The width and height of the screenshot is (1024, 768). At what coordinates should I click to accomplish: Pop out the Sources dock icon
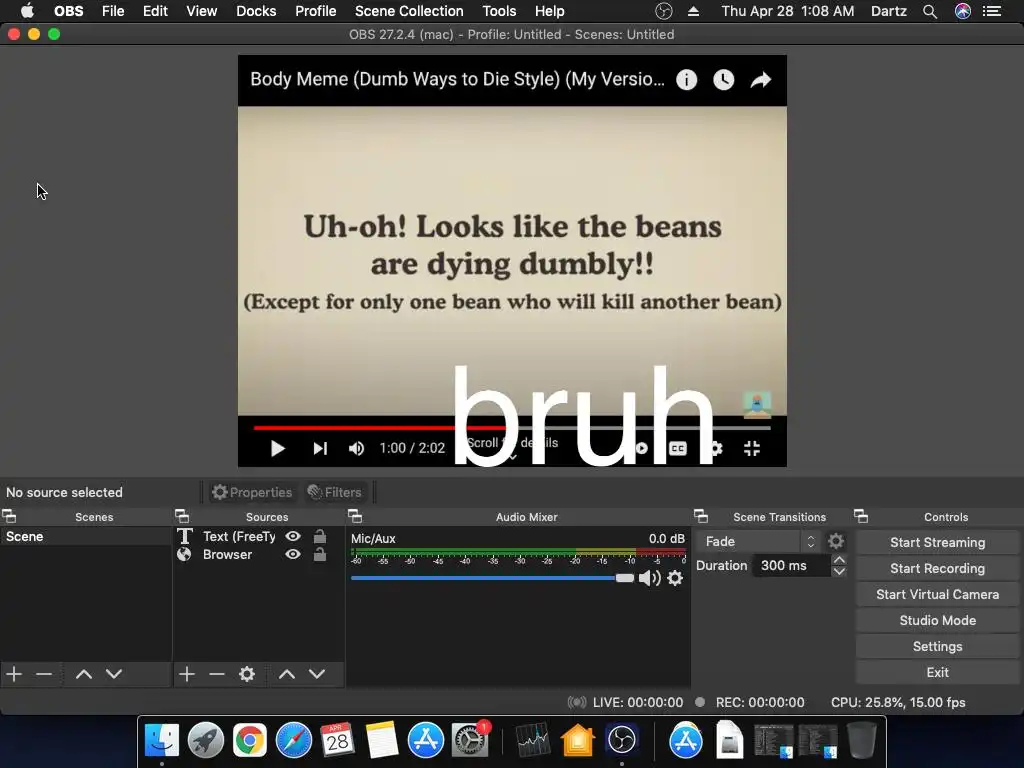(182, 517)
